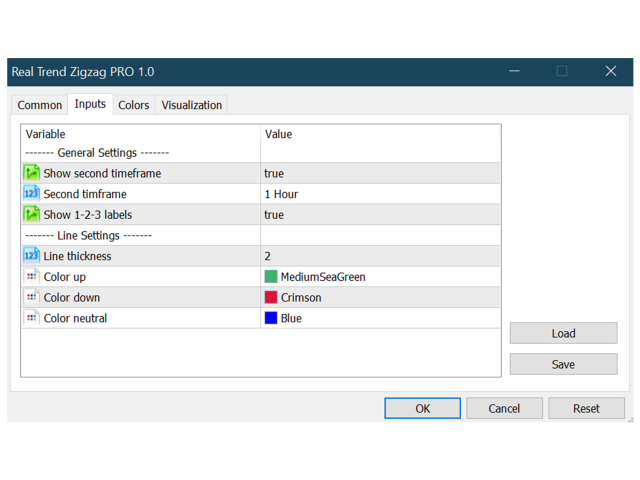The width and height of the screenshot is (640, 480).
Task: Click the Load button
Action: pyautogui.click(x=563, y=333)
